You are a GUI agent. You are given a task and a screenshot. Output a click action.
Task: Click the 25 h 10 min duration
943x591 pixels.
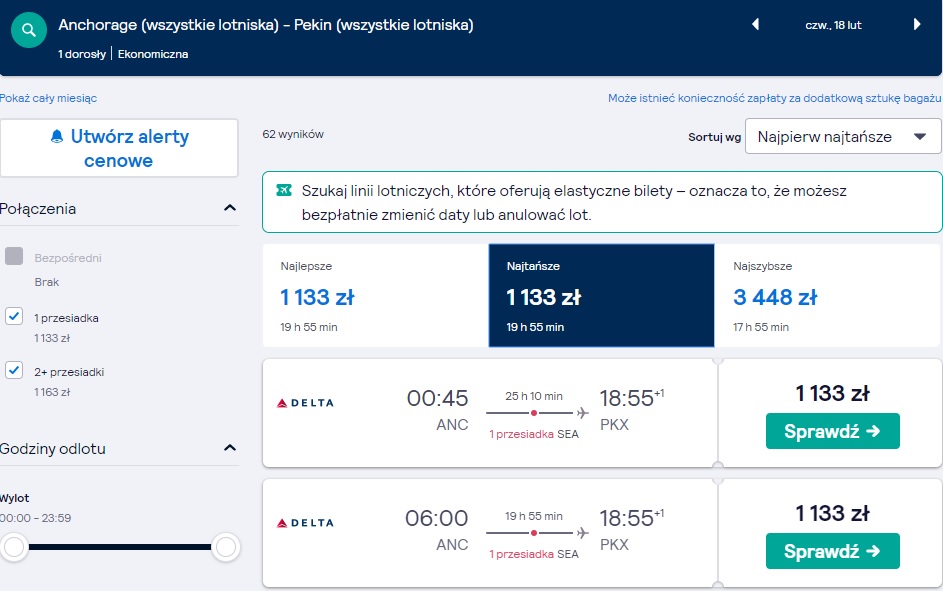(x=534, y=396)
